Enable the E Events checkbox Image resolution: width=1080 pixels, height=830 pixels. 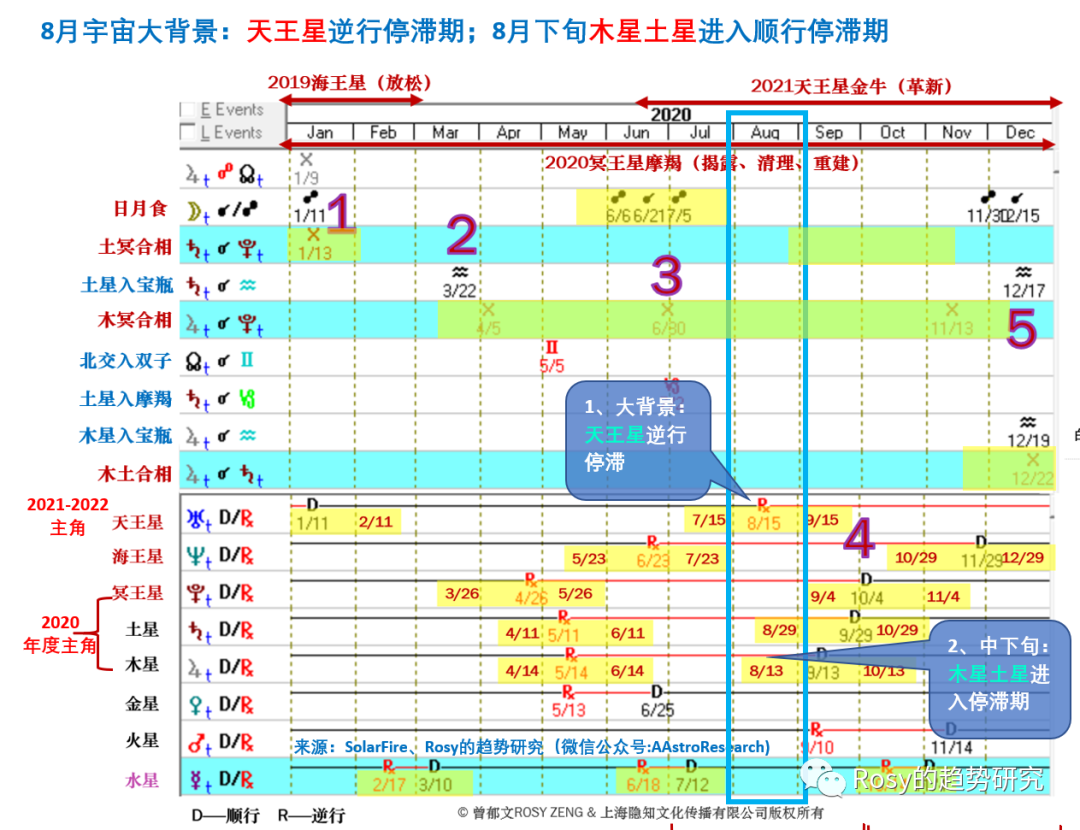[187, 110]
